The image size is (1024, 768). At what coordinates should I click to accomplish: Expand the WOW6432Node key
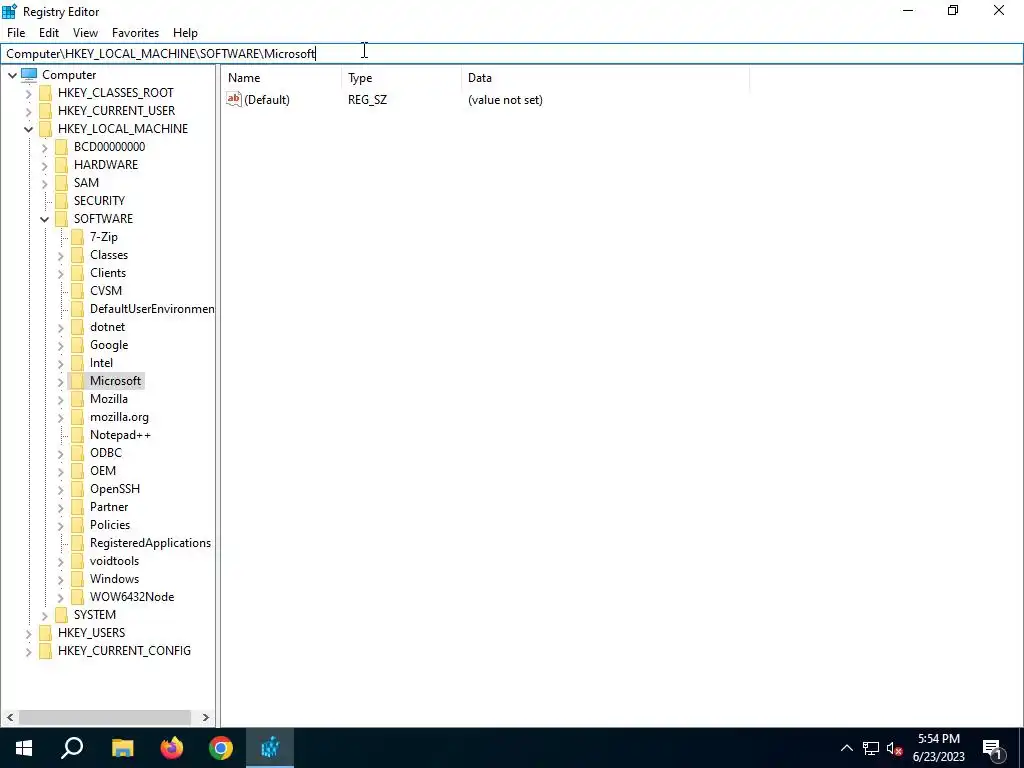click(x=61, y=598)
